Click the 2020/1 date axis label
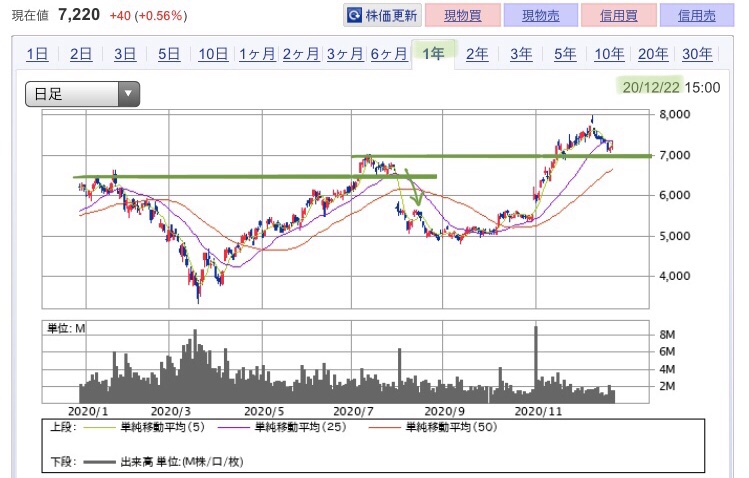The height and width of the screenshot is (478, 749). click(88, 411)
